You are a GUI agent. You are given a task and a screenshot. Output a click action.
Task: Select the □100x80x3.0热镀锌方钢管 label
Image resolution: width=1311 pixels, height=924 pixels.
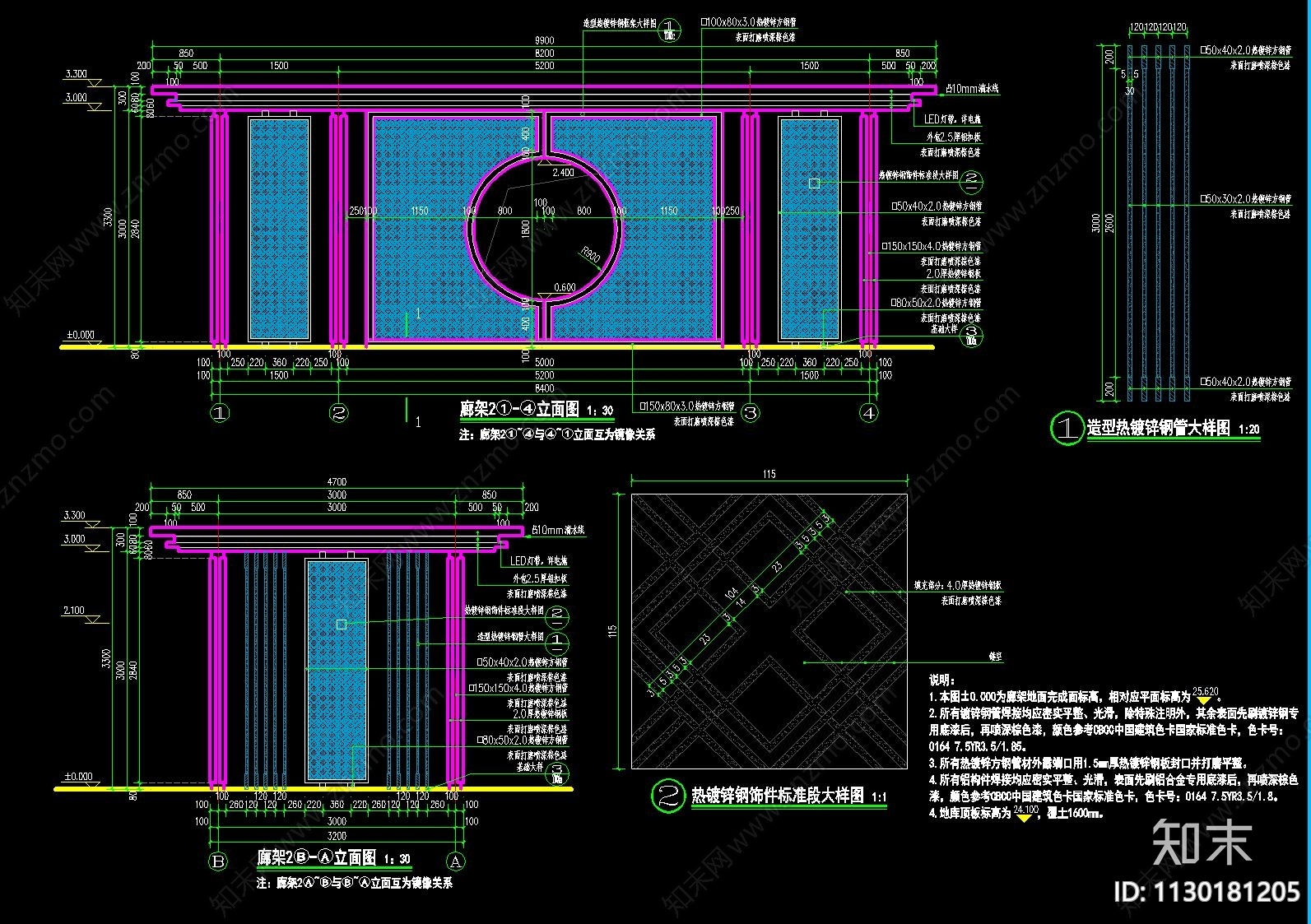click(x=748, y=23)
